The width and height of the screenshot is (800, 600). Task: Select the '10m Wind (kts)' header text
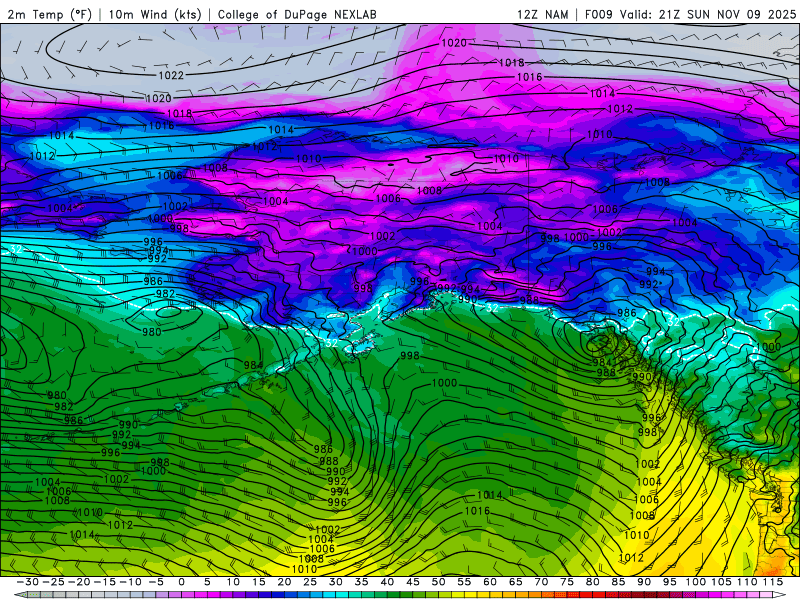[x=155, y=14]
